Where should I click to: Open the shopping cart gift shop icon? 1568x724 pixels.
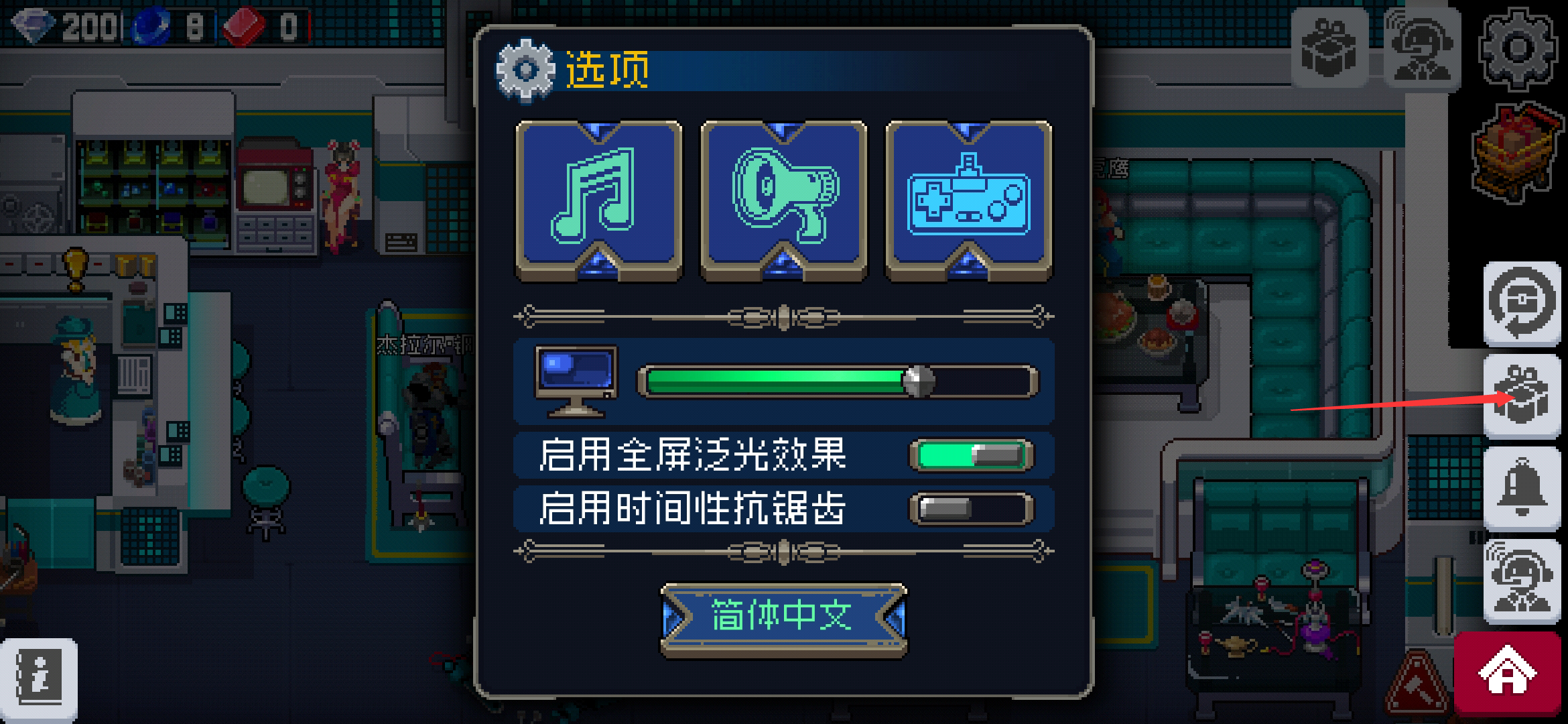(x=1516, y=154)
